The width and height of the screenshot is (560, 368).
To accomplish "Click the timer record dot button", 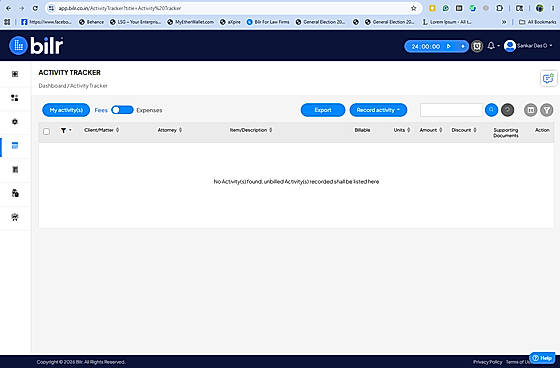I will 463,46.
